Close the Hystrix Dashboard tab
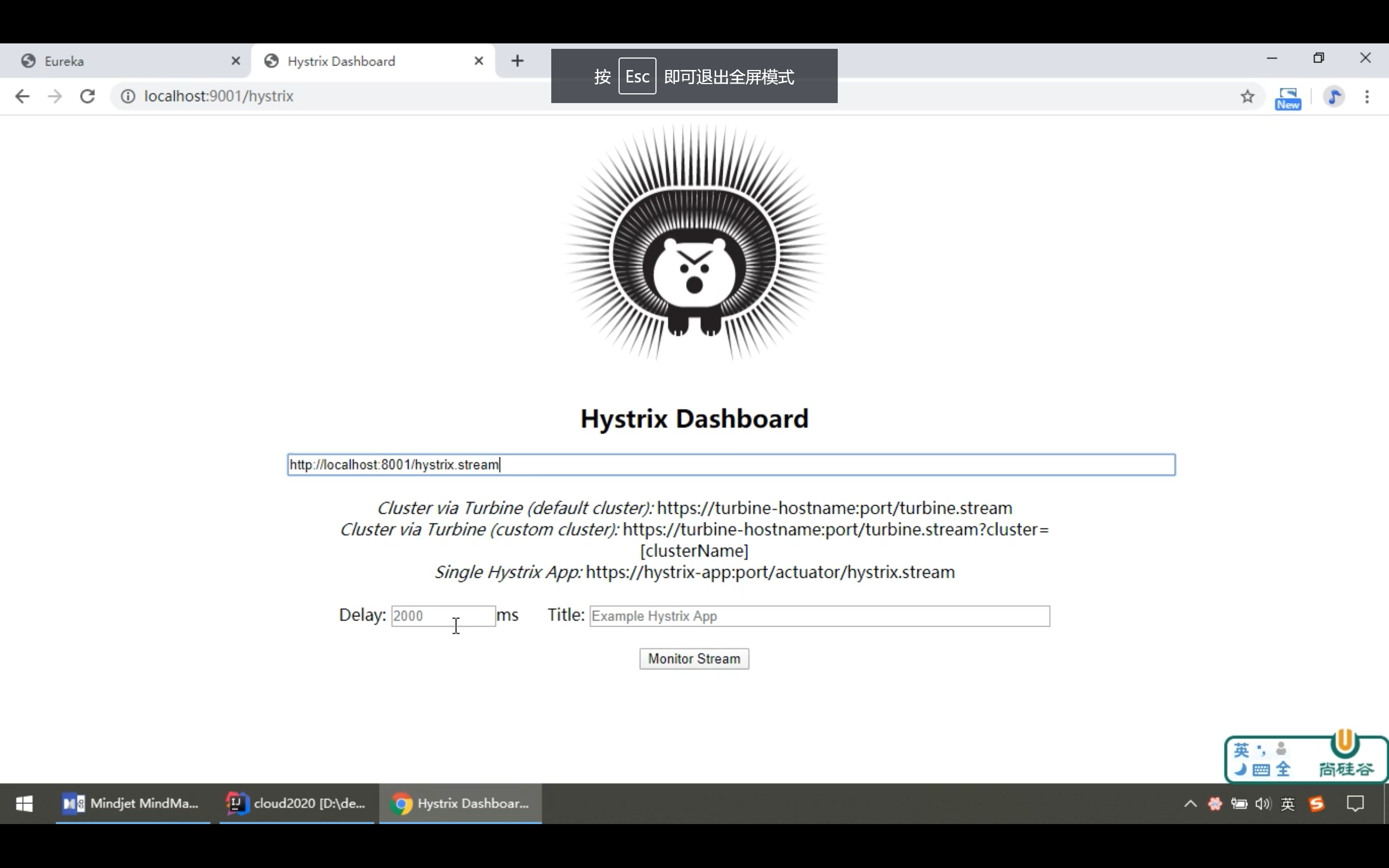The image size is (1389, 868). coord(479,61)
